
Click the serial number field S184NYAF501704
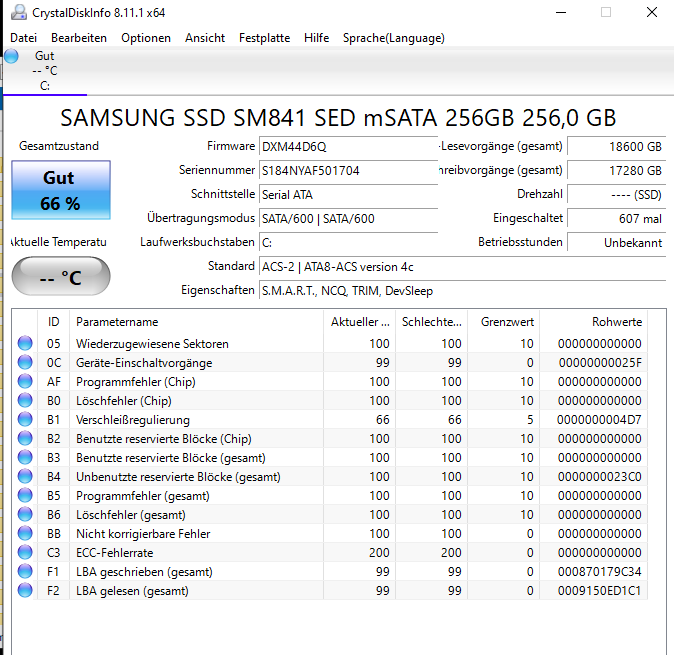pos(349,171)
